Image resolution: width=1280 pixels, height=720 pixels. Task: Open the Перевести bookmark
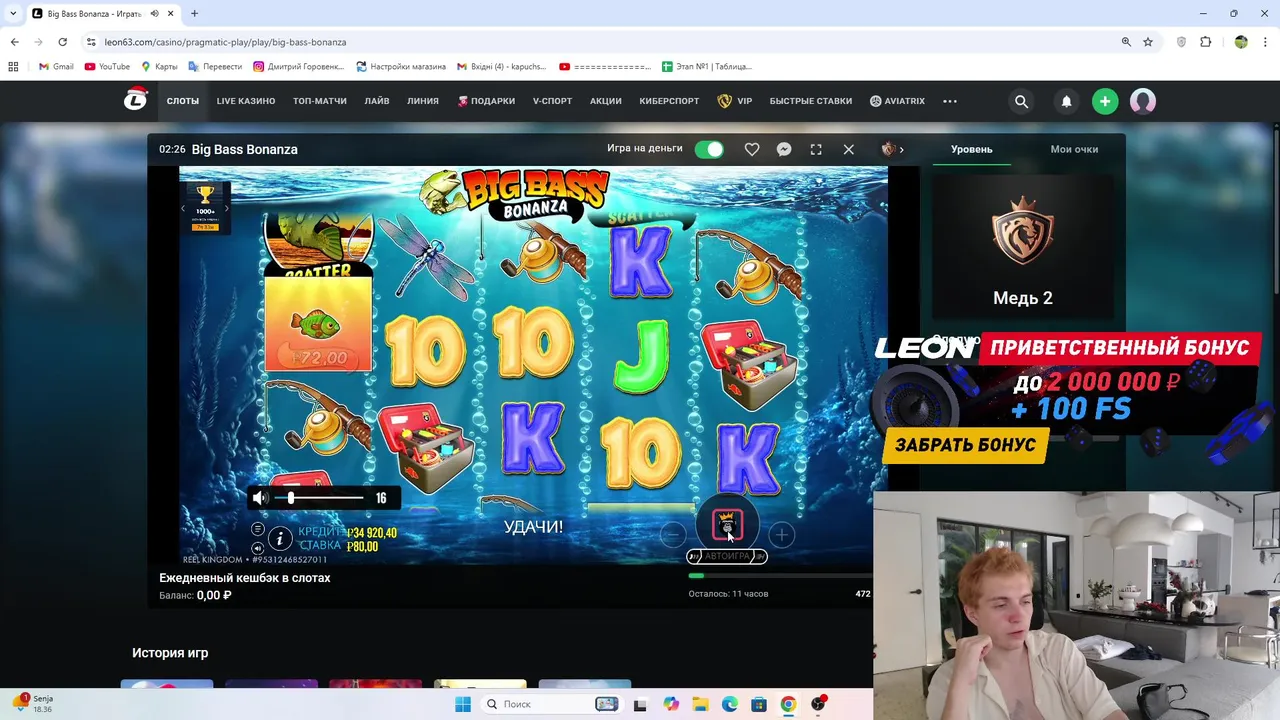tap(215, 67)
